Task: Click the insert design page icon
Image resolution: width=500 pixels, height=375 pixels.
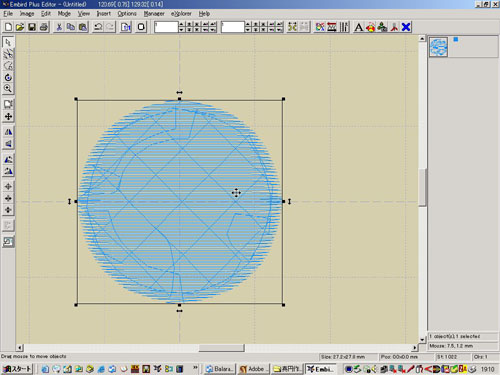Action: [x=126, y=27]
